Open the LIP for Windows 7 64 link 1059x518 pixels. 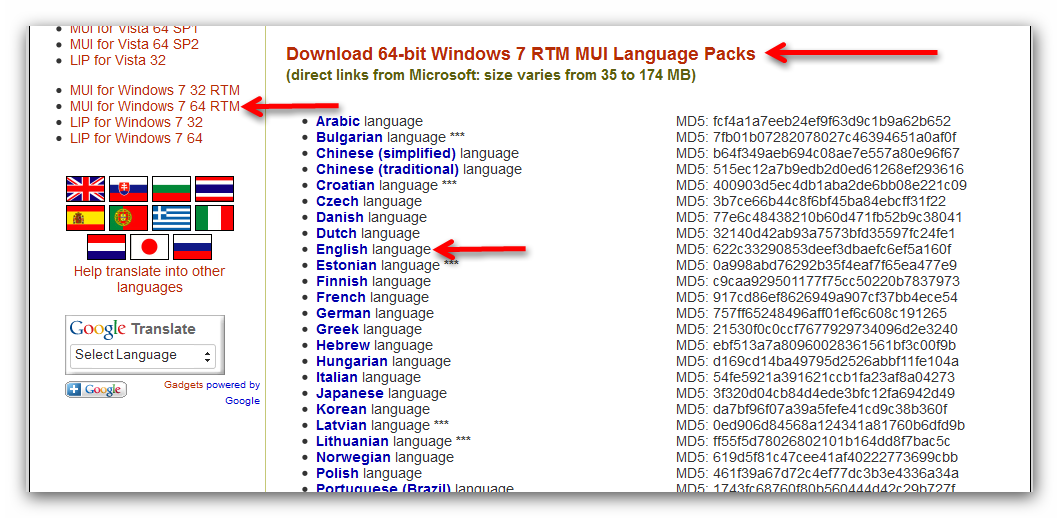136,138
